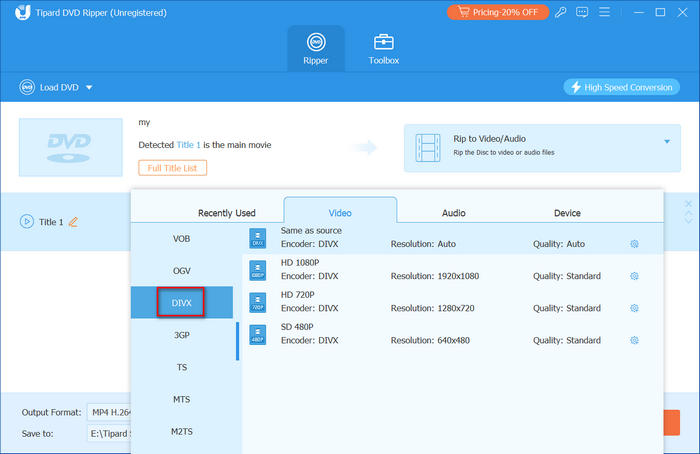Enable High Speed Conversion
The height and width of the screenshot is (454, 700).
621,87
